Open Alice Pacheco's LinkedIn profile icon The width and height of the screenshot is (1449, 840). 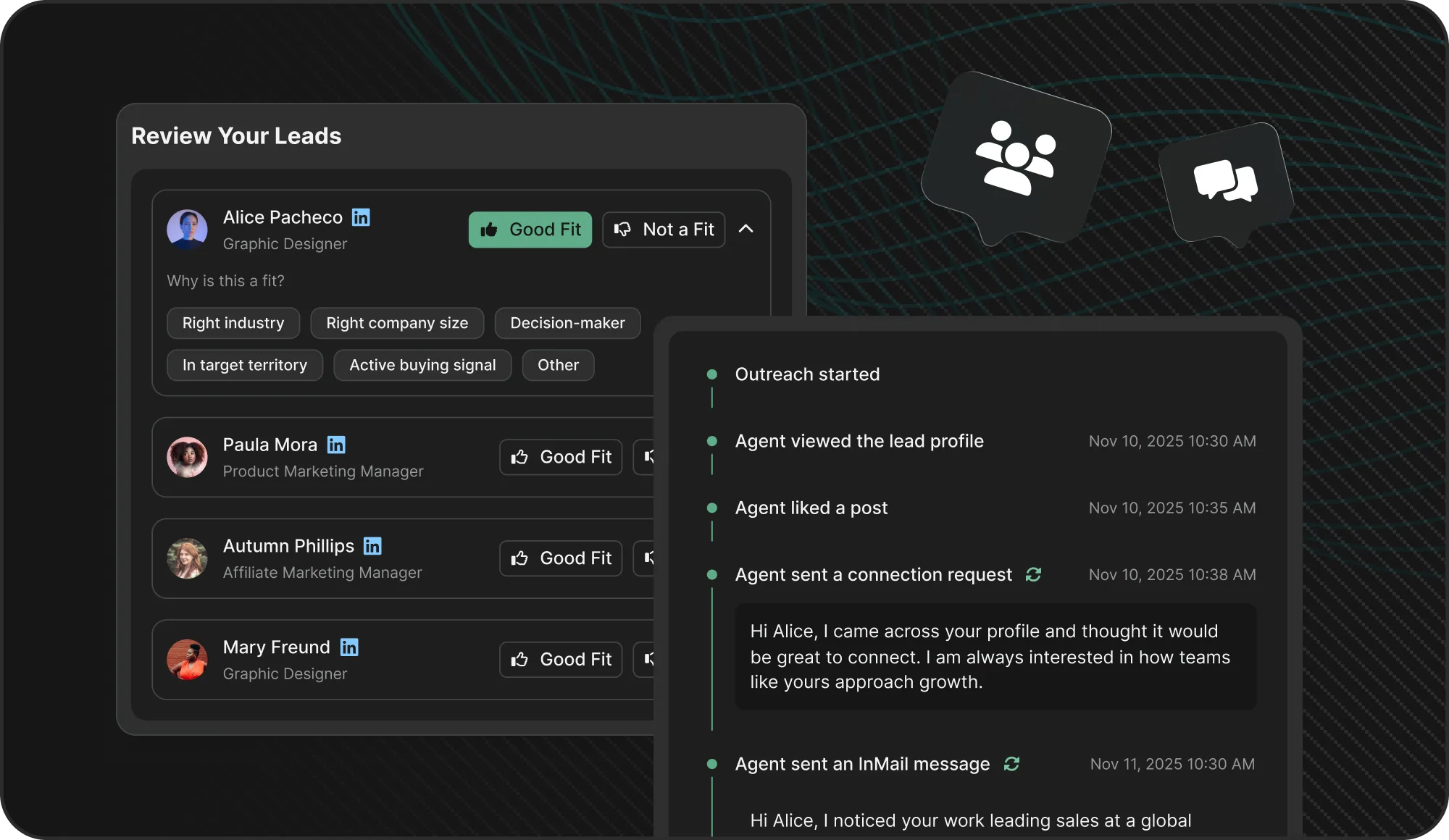(361, 217)
